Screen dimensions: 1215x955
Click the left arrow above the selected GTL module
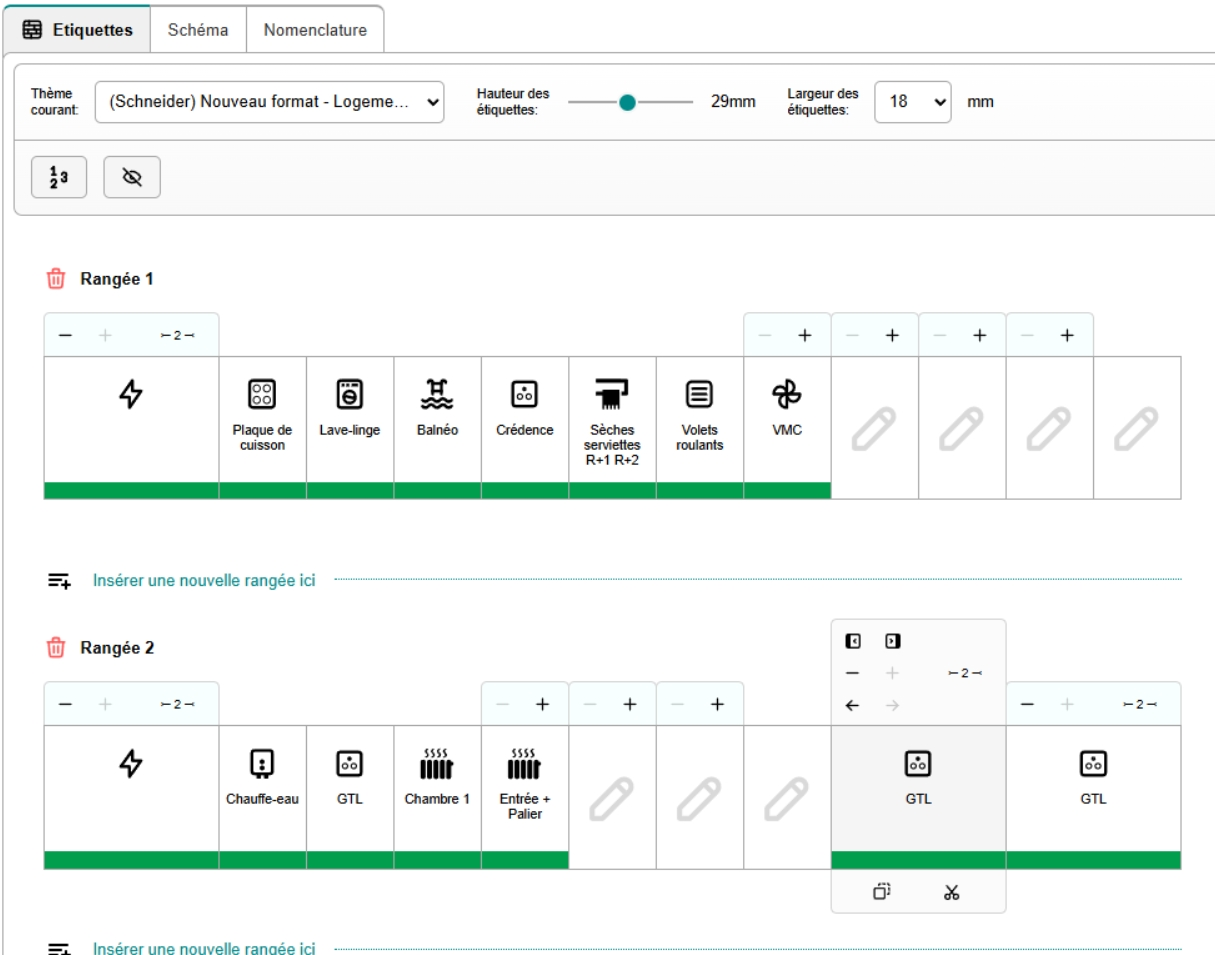coord(852,705)
